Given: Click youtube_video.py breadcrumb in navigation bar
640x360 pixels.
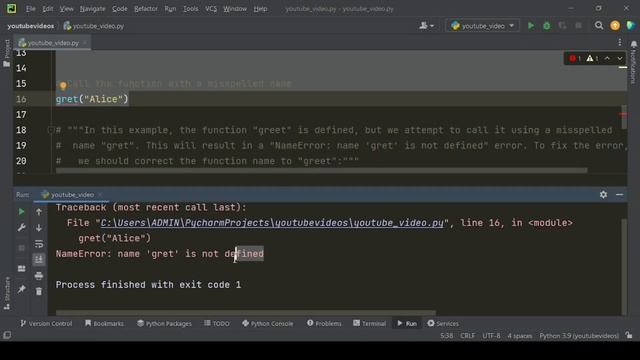Looking at the screenshot, I should click(94, 26).
